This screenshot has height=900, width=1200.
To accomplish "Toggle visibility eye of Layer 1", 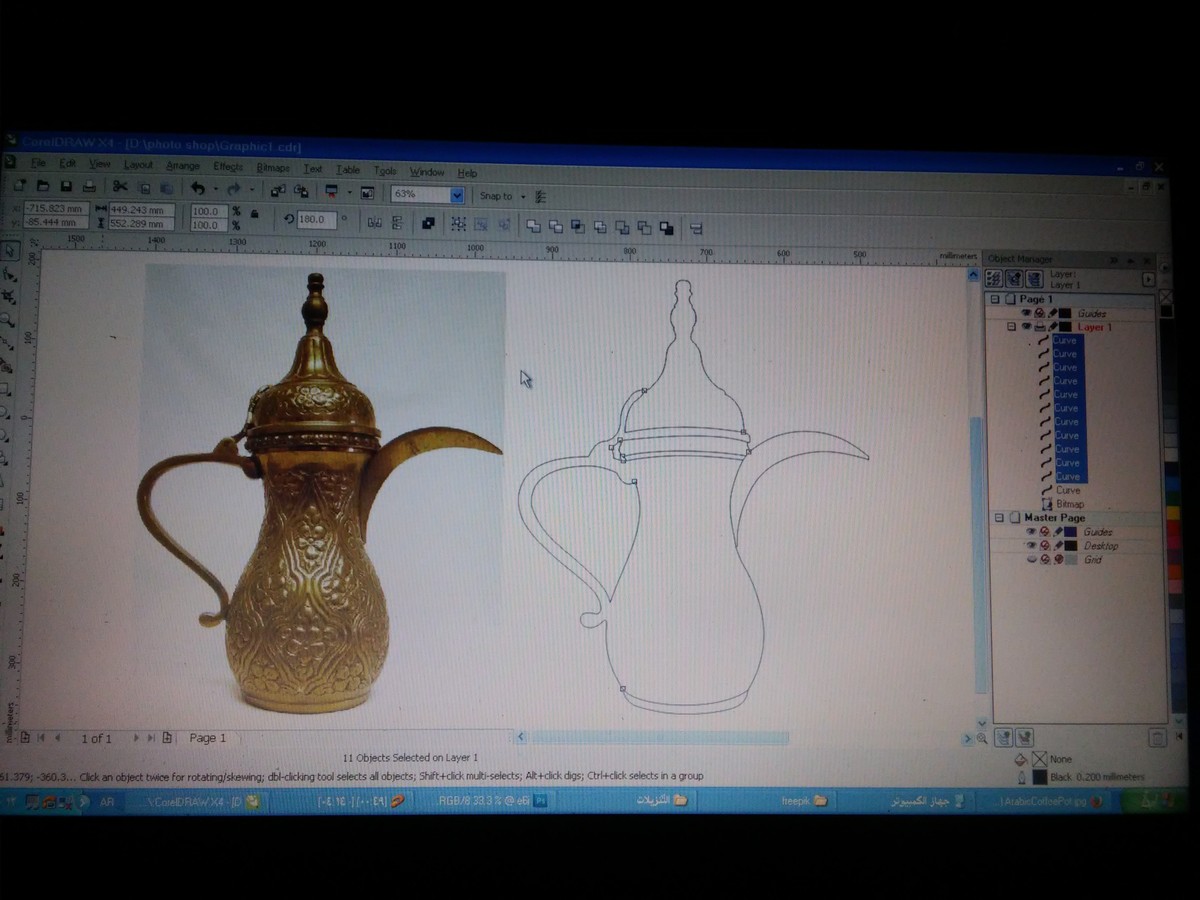I will pyautogui.click(x=1026, y=327).
